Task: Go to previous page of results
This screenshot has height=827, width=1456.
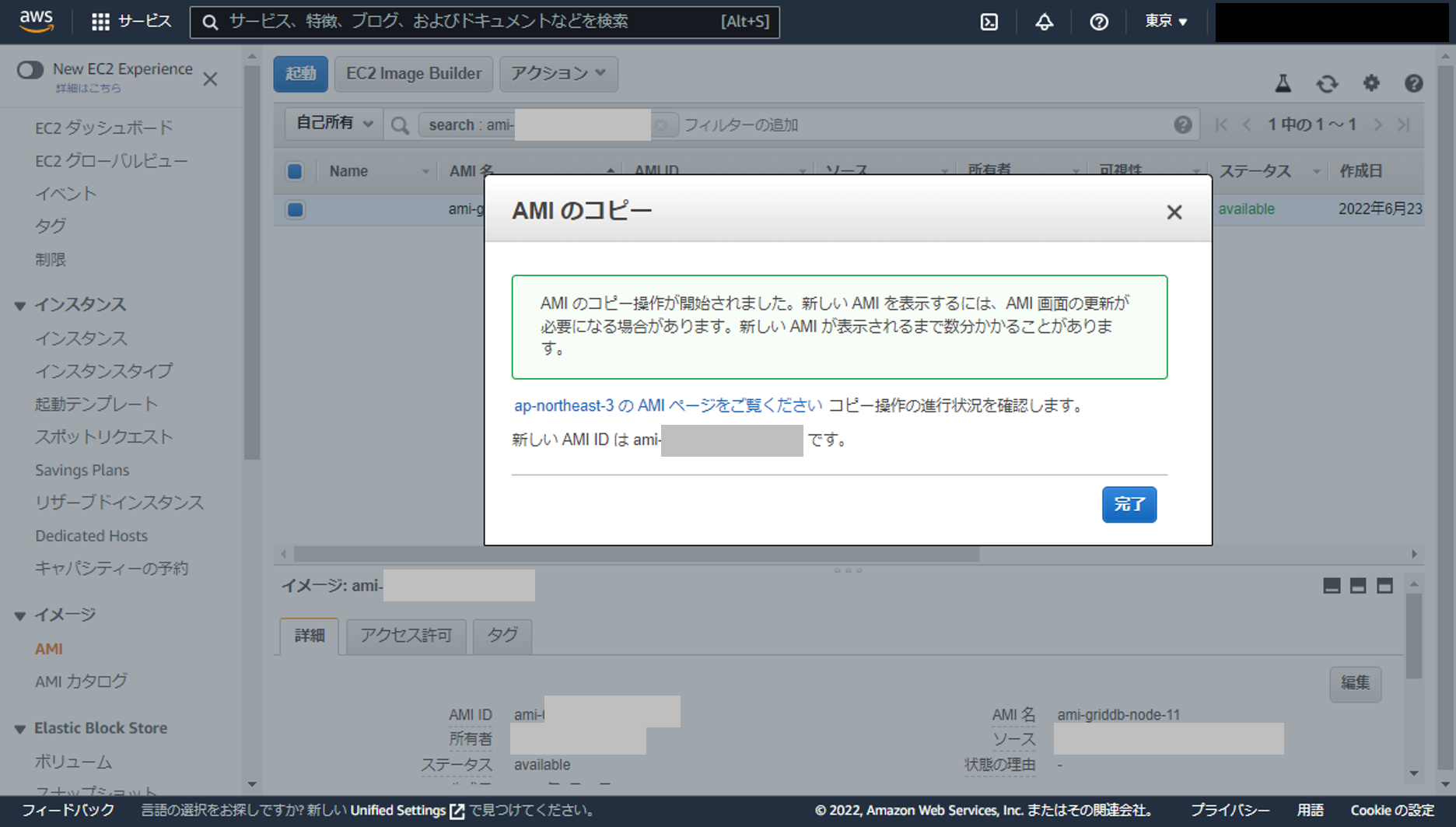Action: point(1247,124)
